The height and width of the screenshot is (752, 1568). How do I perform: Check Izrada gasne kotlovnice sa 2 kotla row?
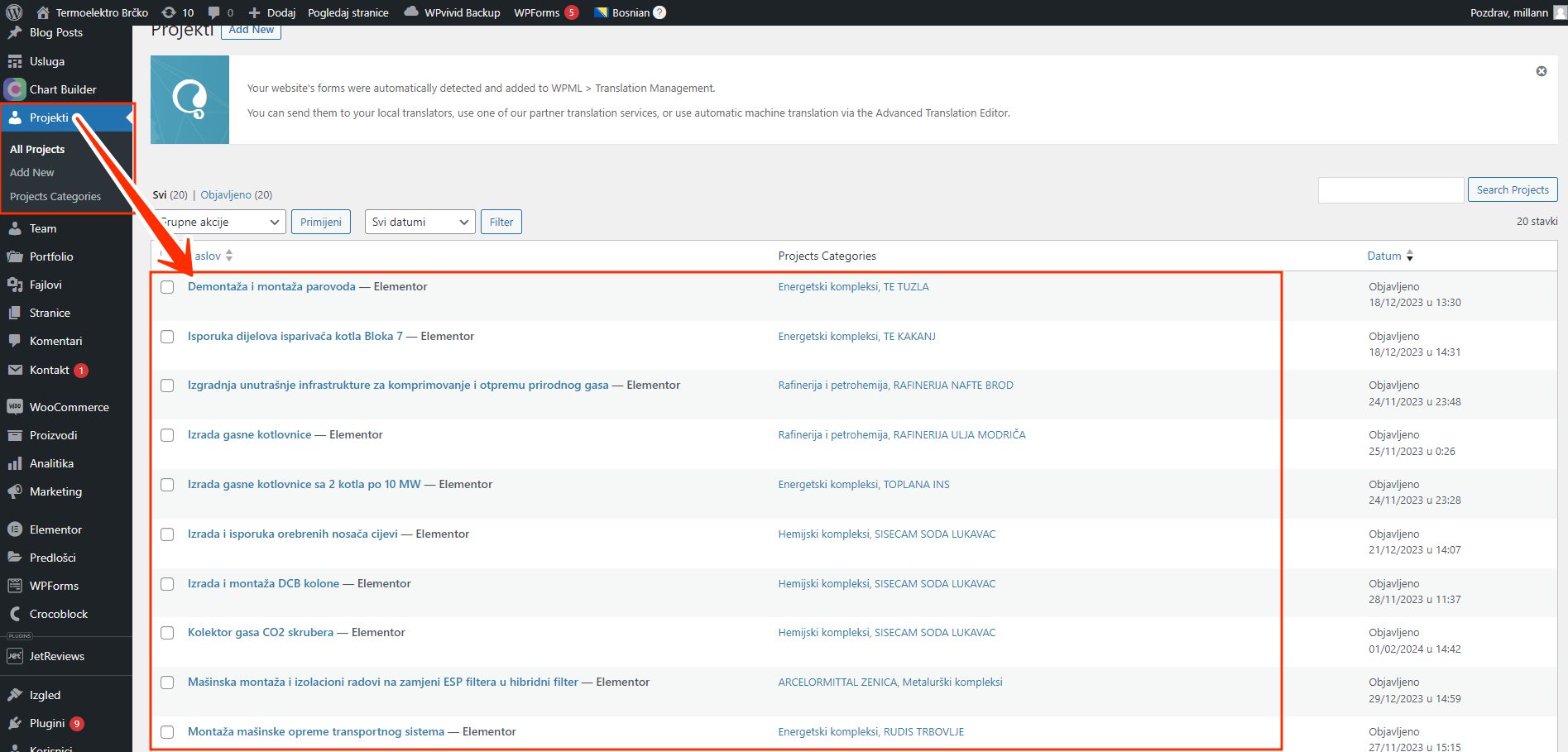(167, 485)
